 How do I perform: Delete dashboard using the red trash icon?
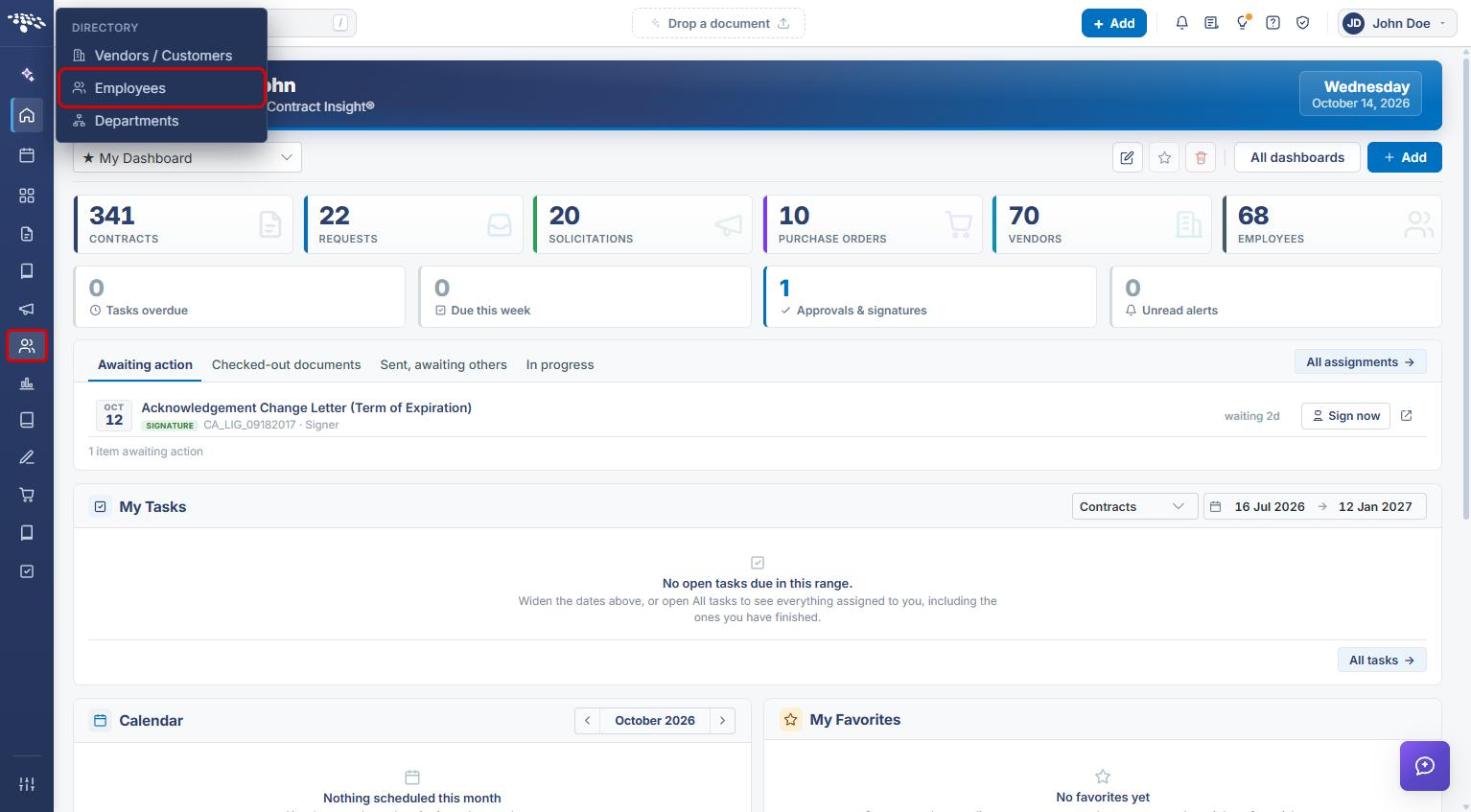pyautogui.click(x=1201, y=157)
